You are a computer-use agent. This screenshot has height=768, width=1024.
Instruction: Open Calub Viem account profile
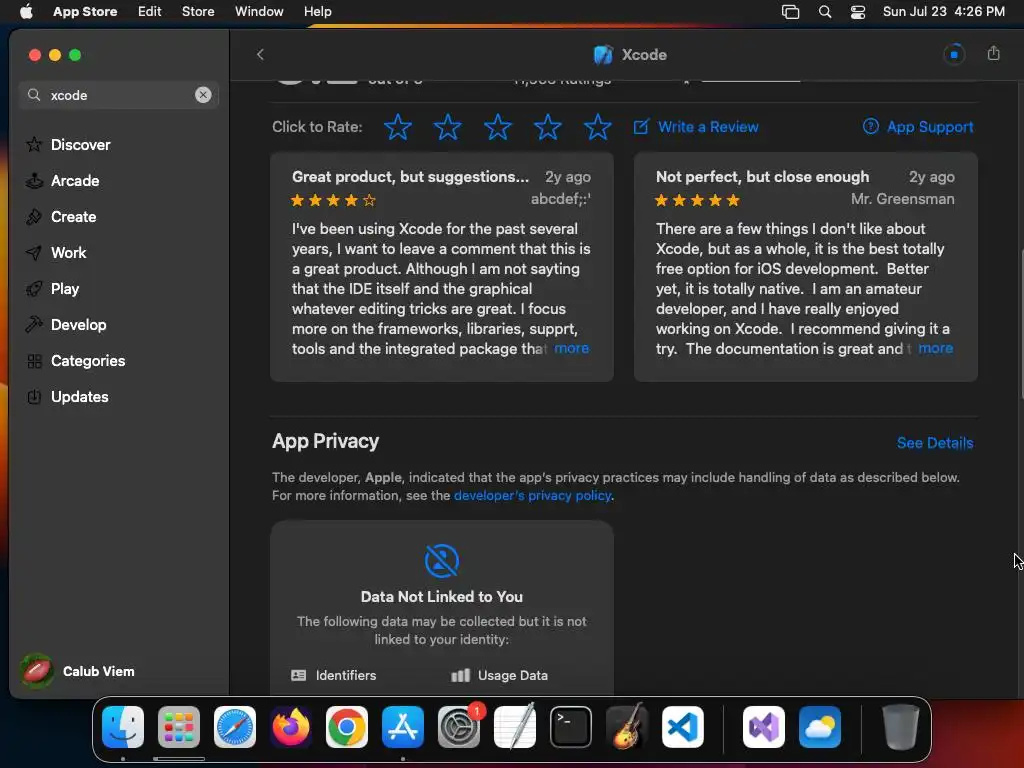(78, 671)
